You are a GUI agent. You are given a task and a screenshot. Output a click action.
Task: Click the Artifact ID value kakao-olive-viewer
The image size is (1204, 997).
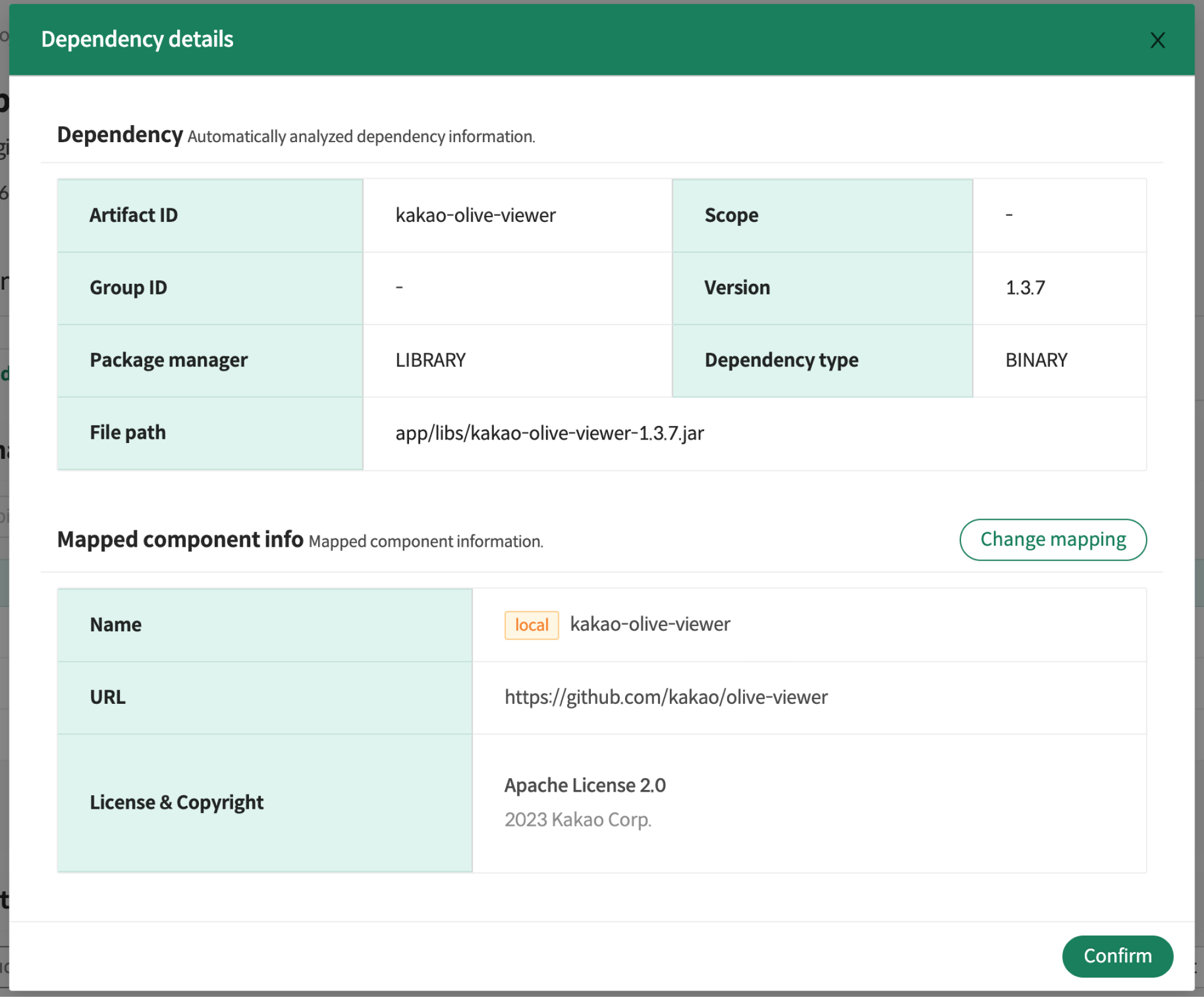[475, 215]
